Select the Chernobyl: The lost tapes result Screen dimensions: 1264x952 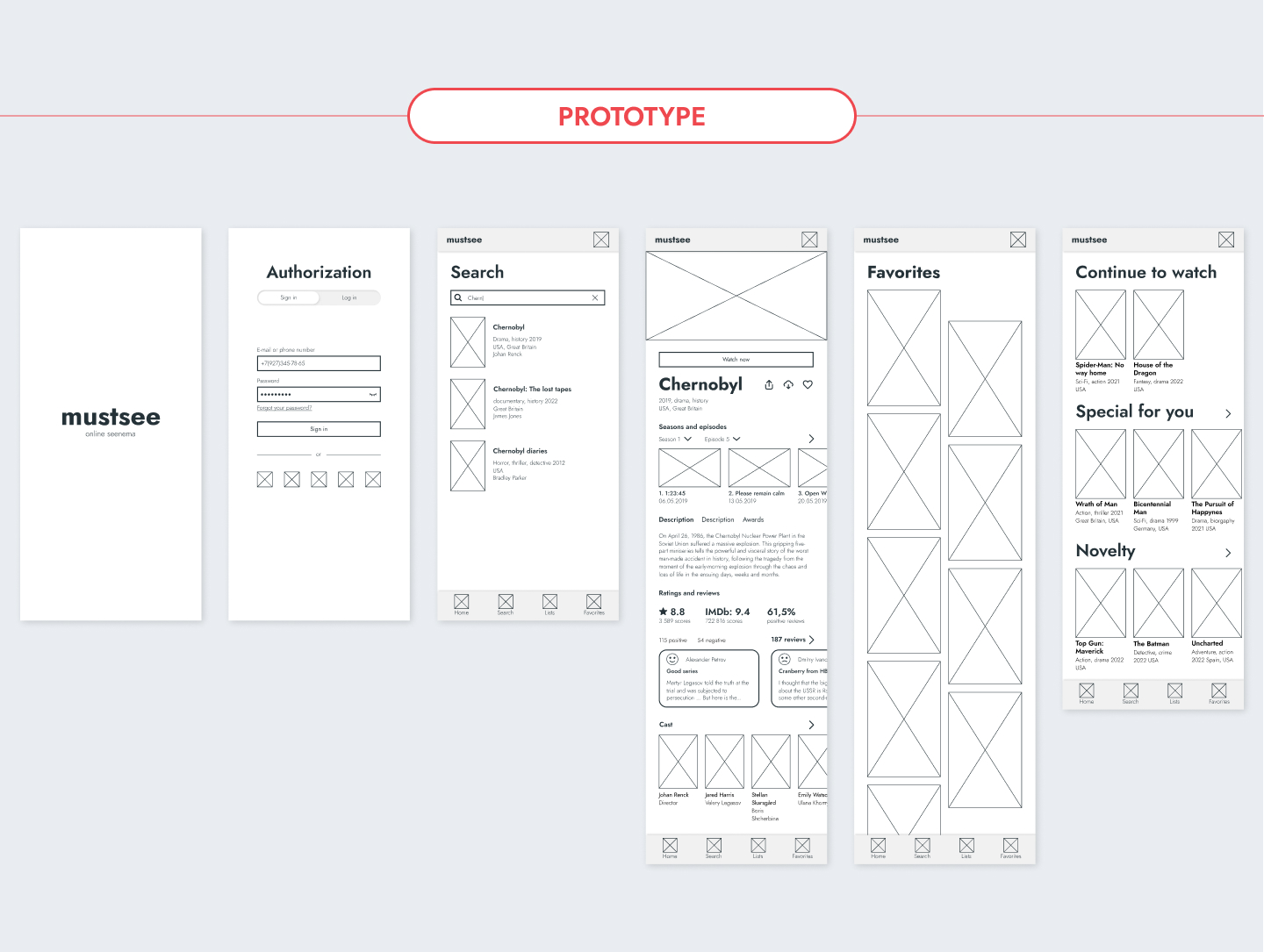point(532,390)
